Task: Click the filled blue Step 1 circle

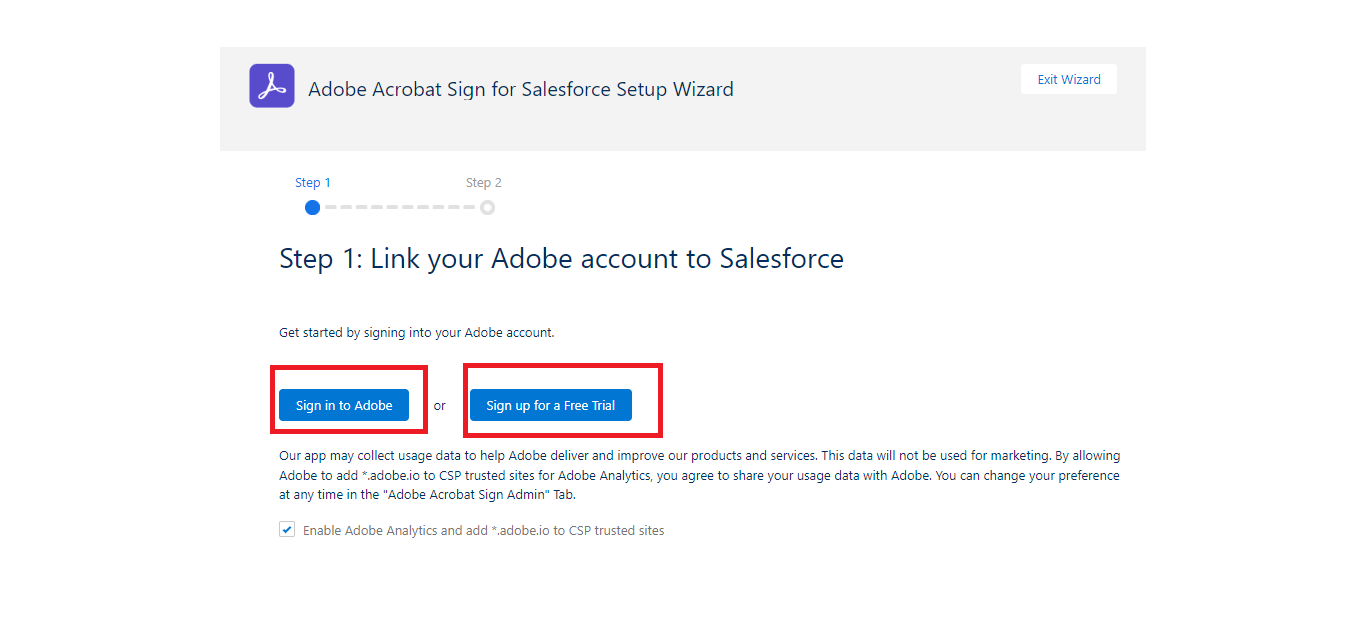Action: point(312,208)
